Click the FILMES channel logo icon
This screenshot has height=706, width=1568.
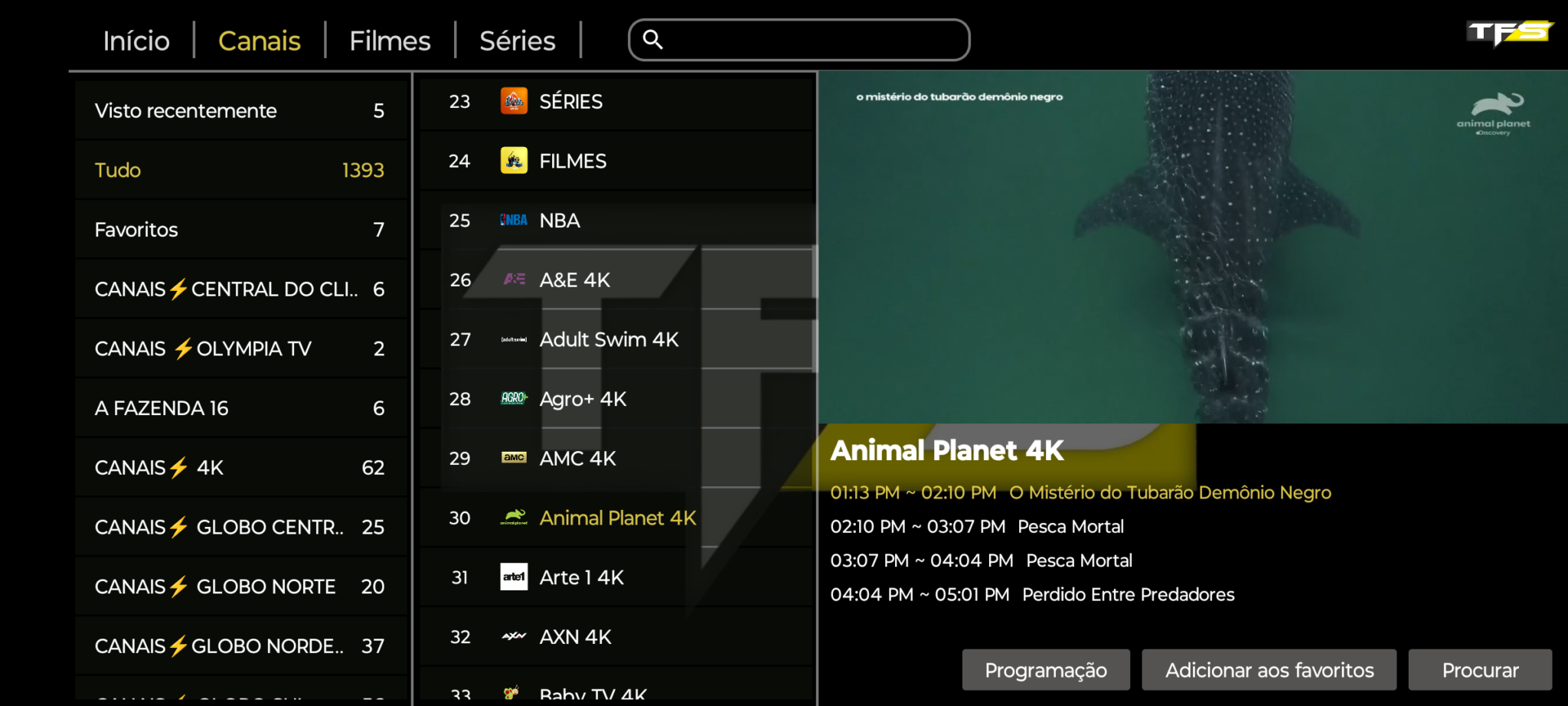514,161
